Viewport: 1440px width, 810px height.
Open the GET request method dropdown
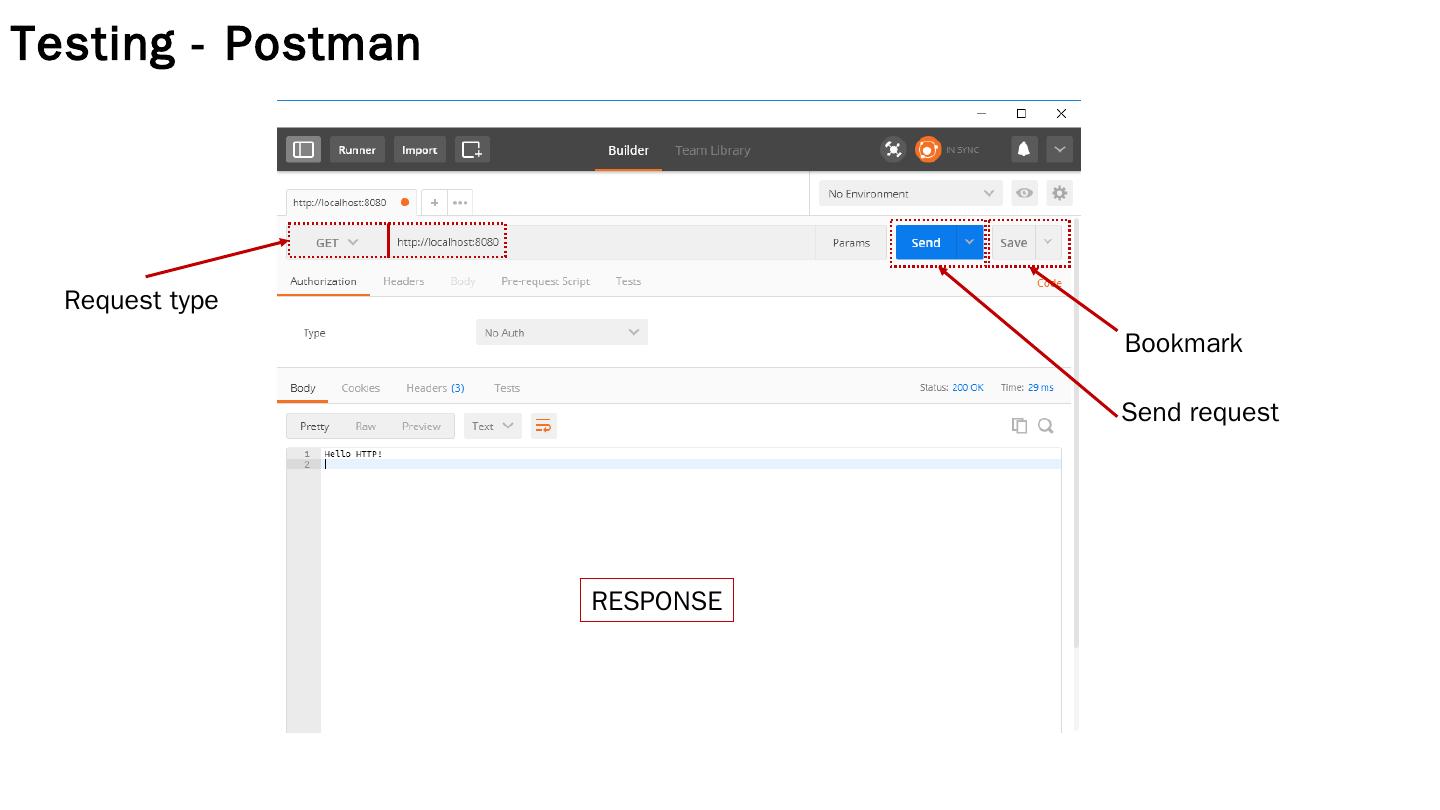(337, 242)
